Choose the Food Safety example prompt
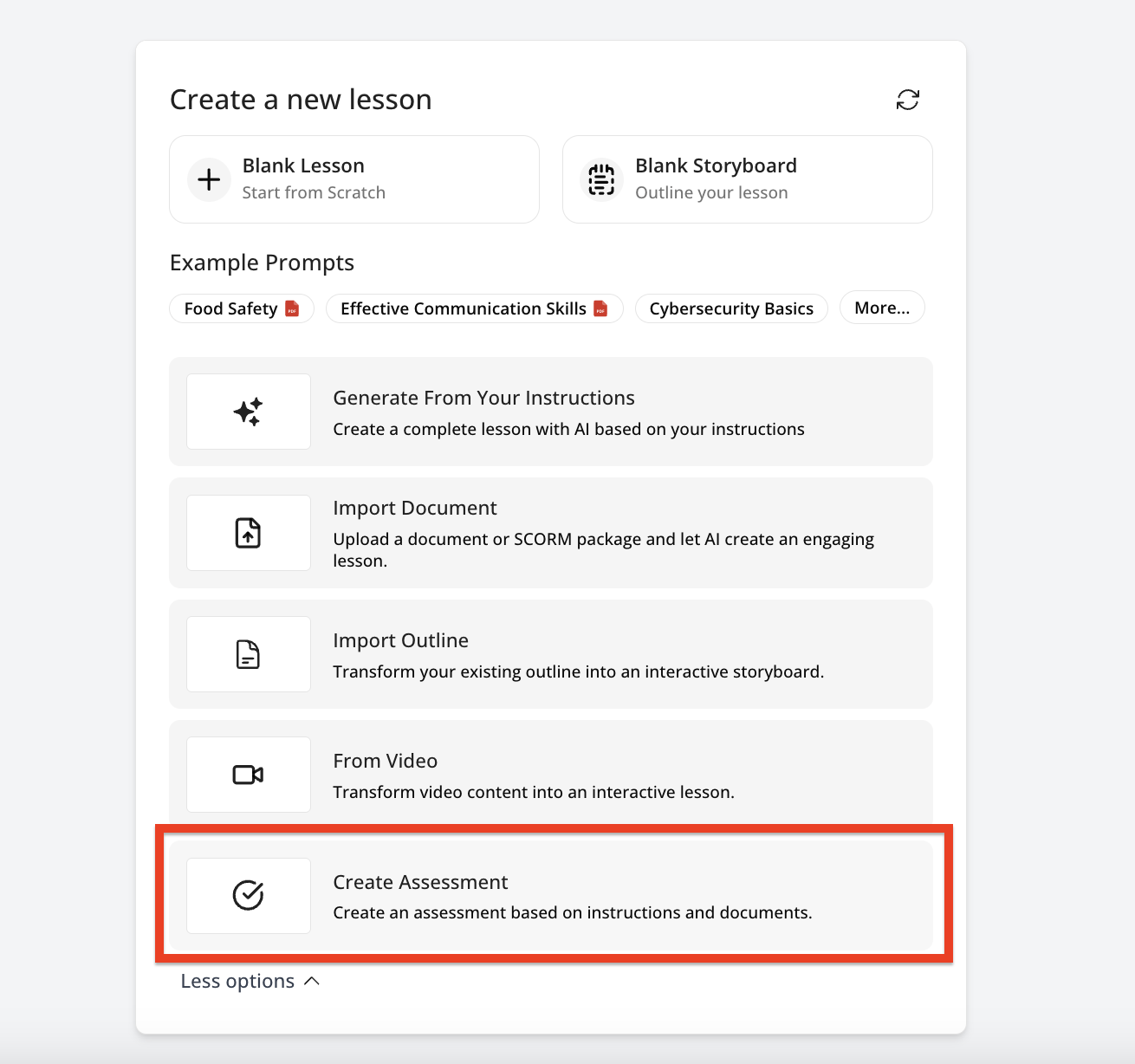The image size is (1135, 1064). click(230, 308)
